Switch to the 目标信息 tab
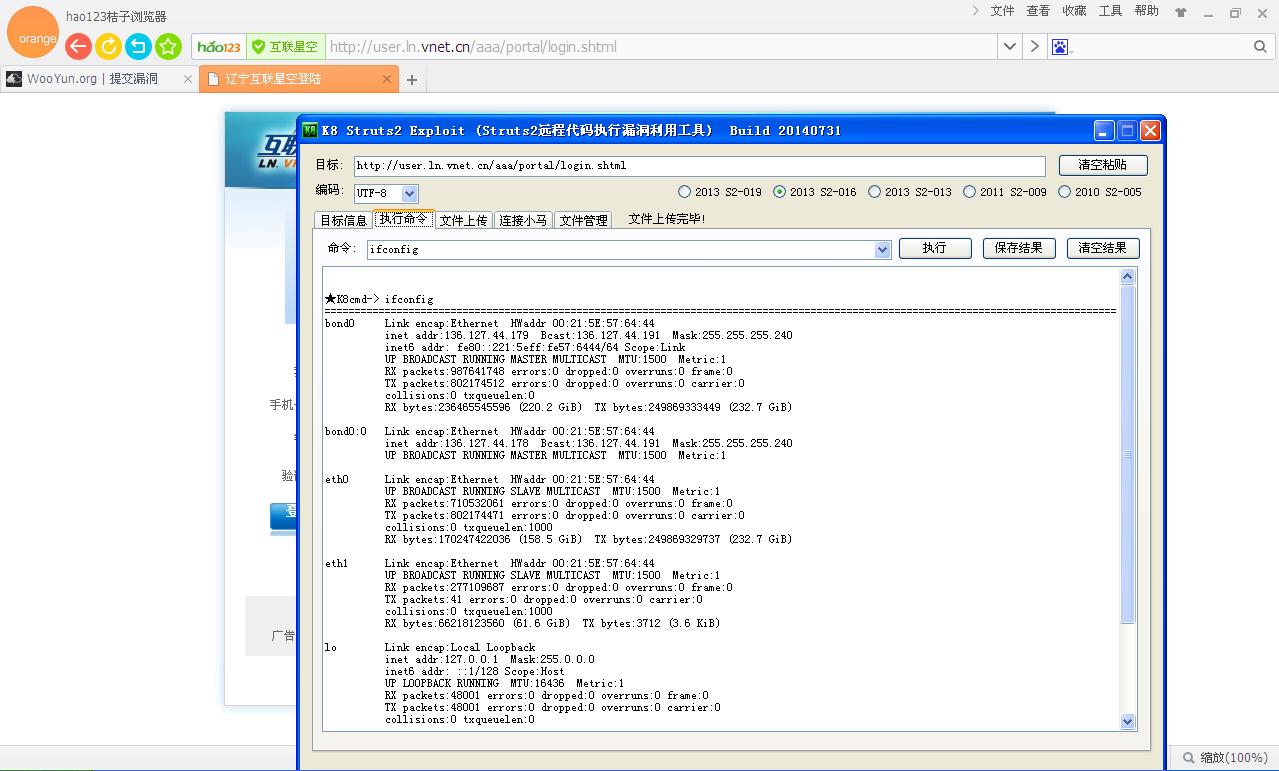This screenshot has height=771, width=1279. tap(343, 220)
